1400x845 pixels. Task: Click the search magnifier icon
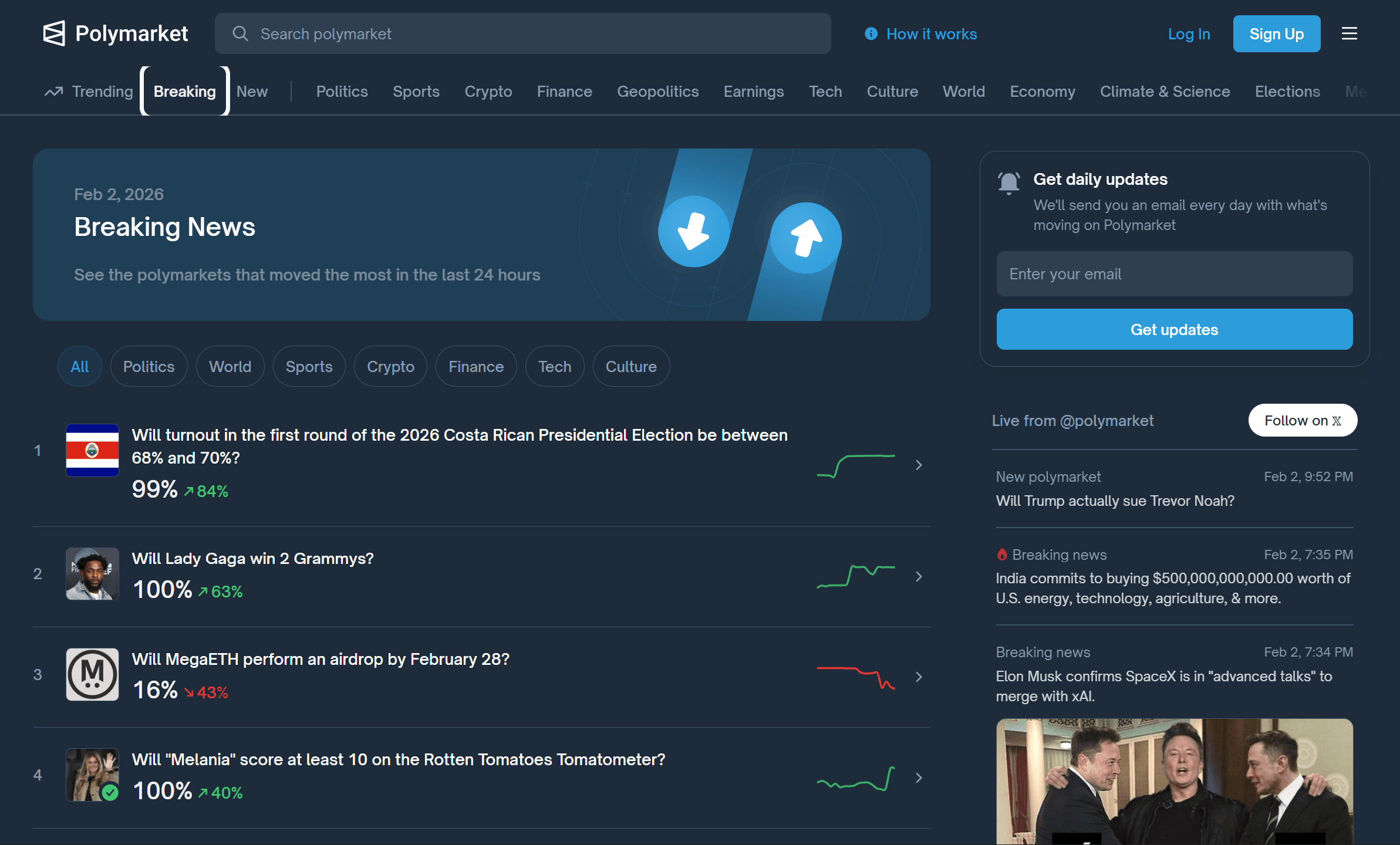240,33
